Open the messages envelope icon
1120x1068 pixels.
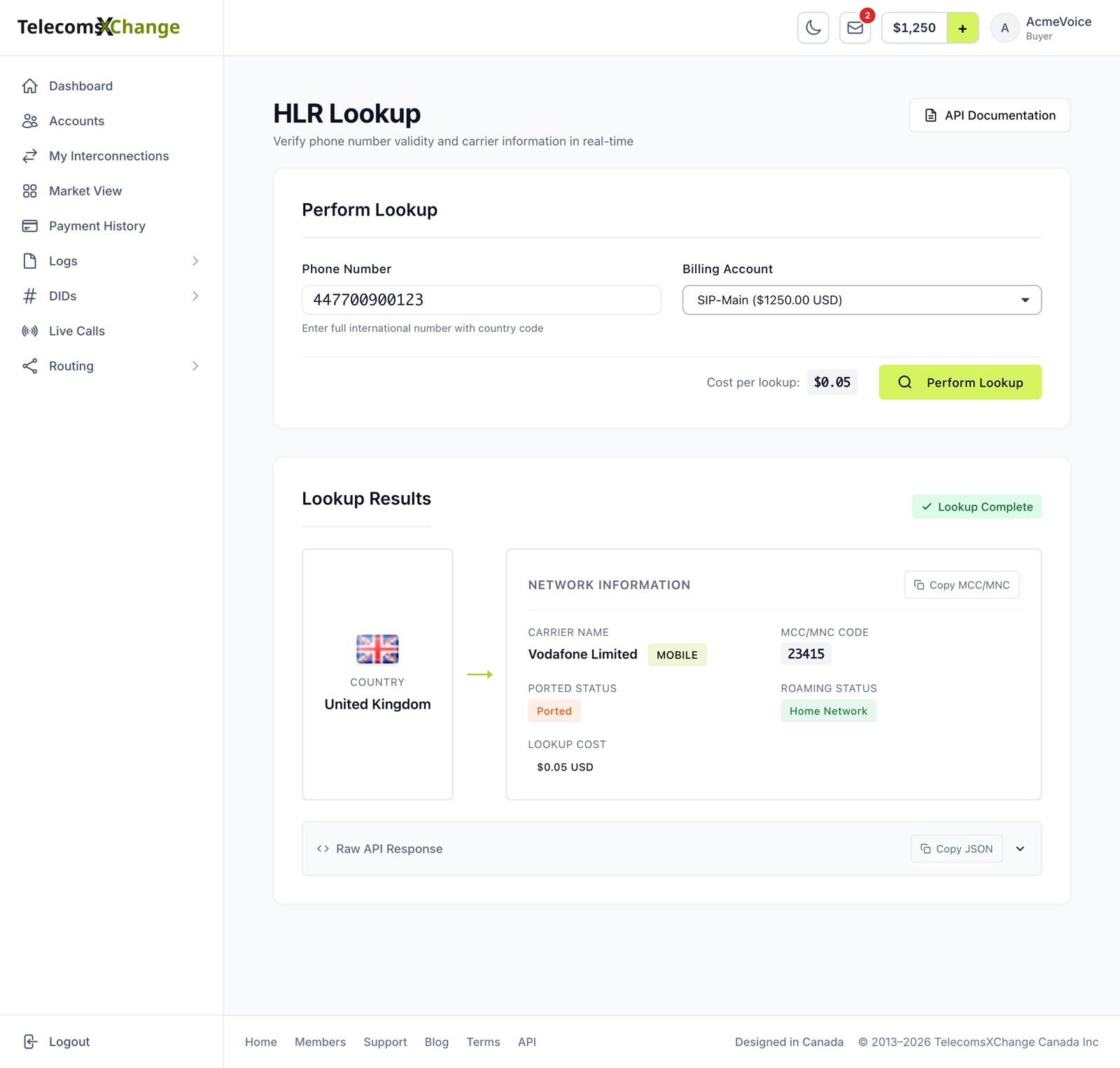click(855, 28)
